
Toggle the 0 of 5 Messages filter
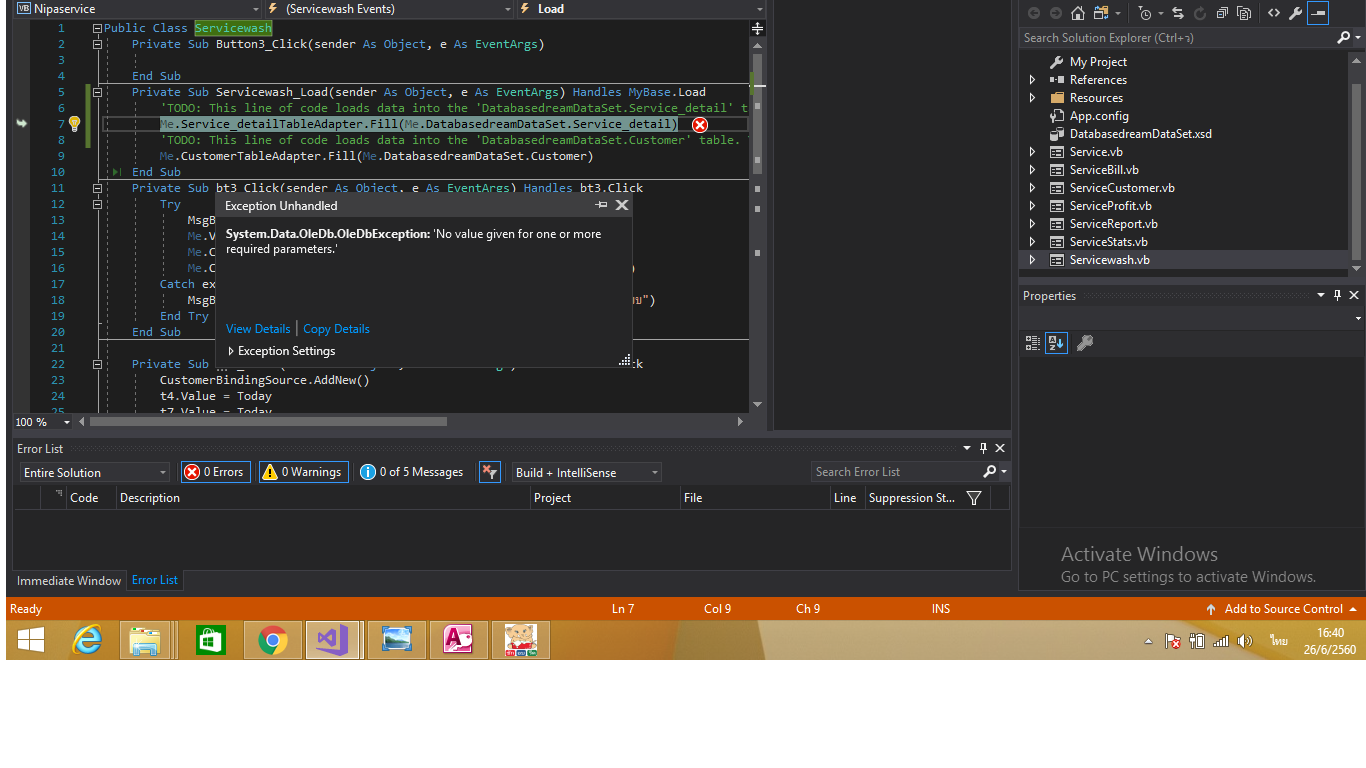click(x=412, y=472)
